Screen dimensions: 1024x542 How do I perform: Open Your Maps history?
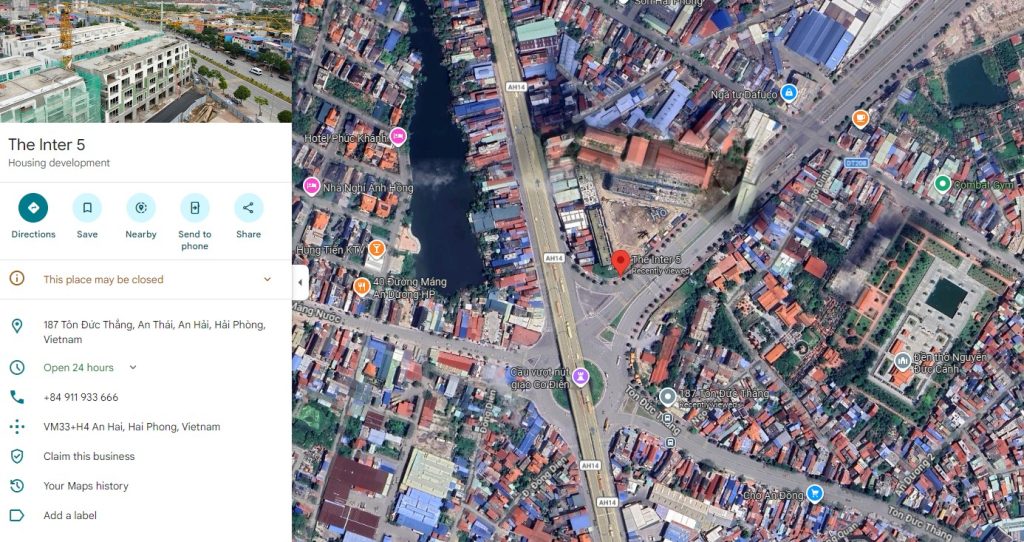click(86, 486)
